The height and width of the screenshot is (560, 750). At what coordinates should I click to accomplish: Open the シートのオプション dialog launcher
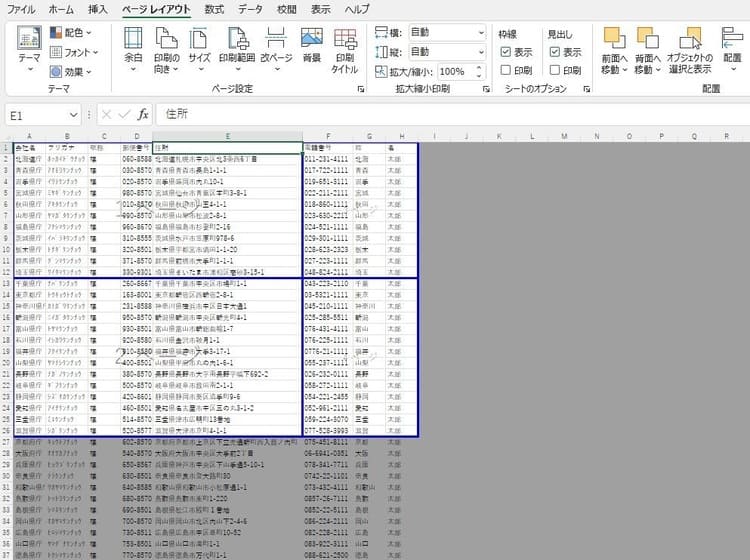coord(586,89)
